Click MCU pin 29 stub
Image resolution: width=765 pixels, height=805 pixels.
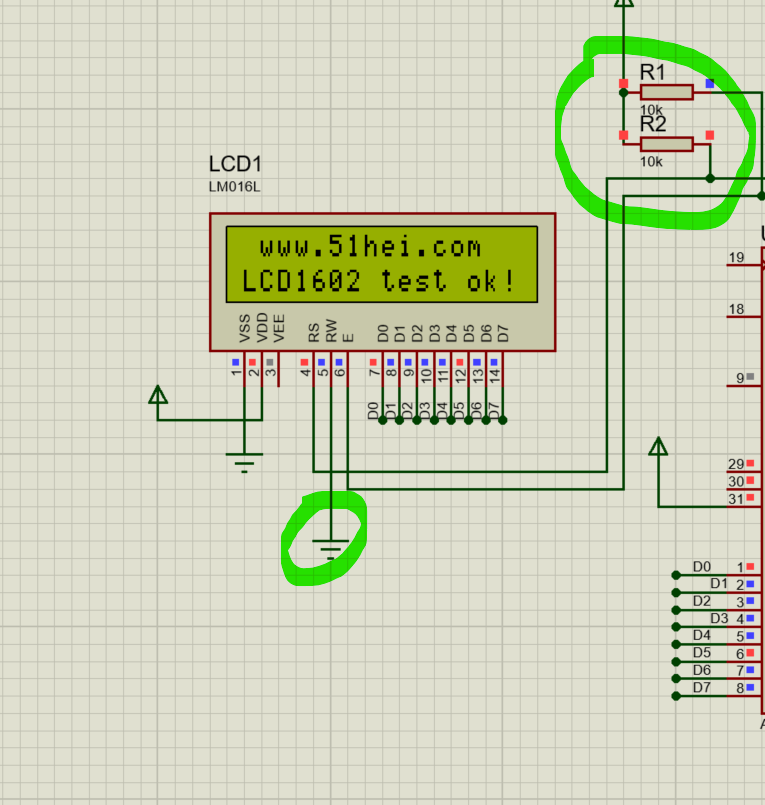pyautogui.click(x=743, y=472)
